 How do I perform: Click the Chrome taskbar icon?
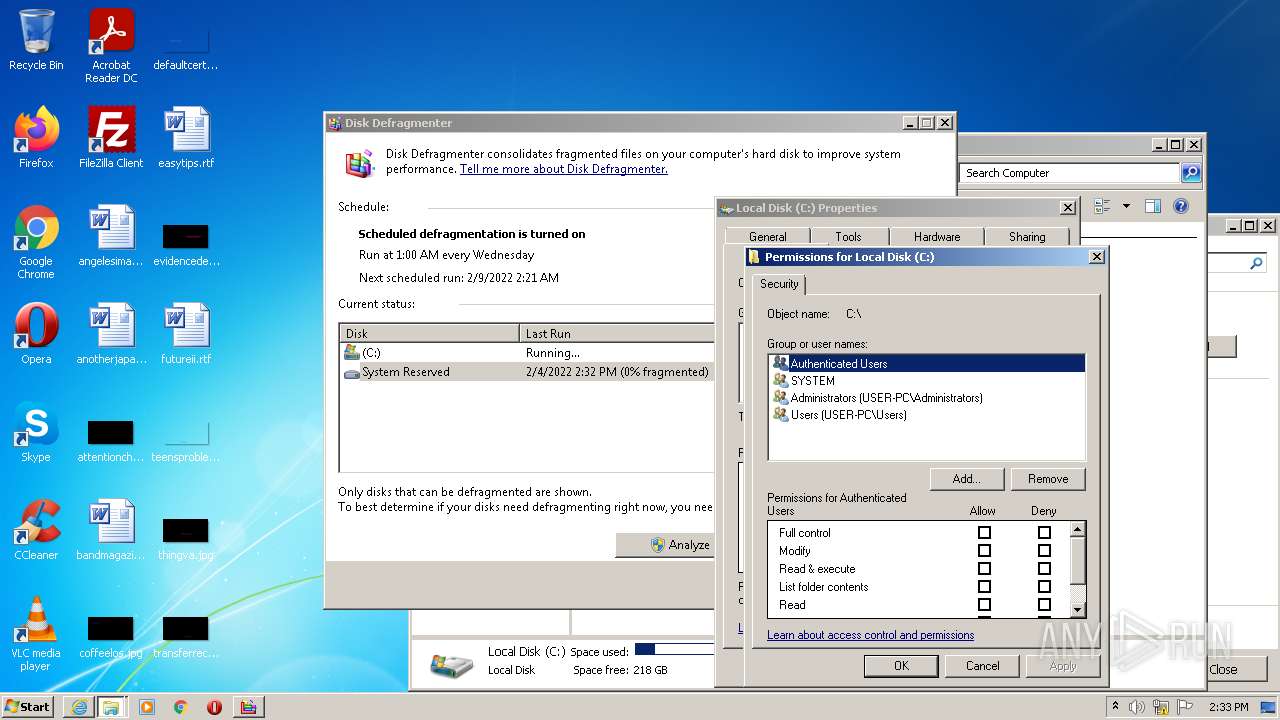181,707
